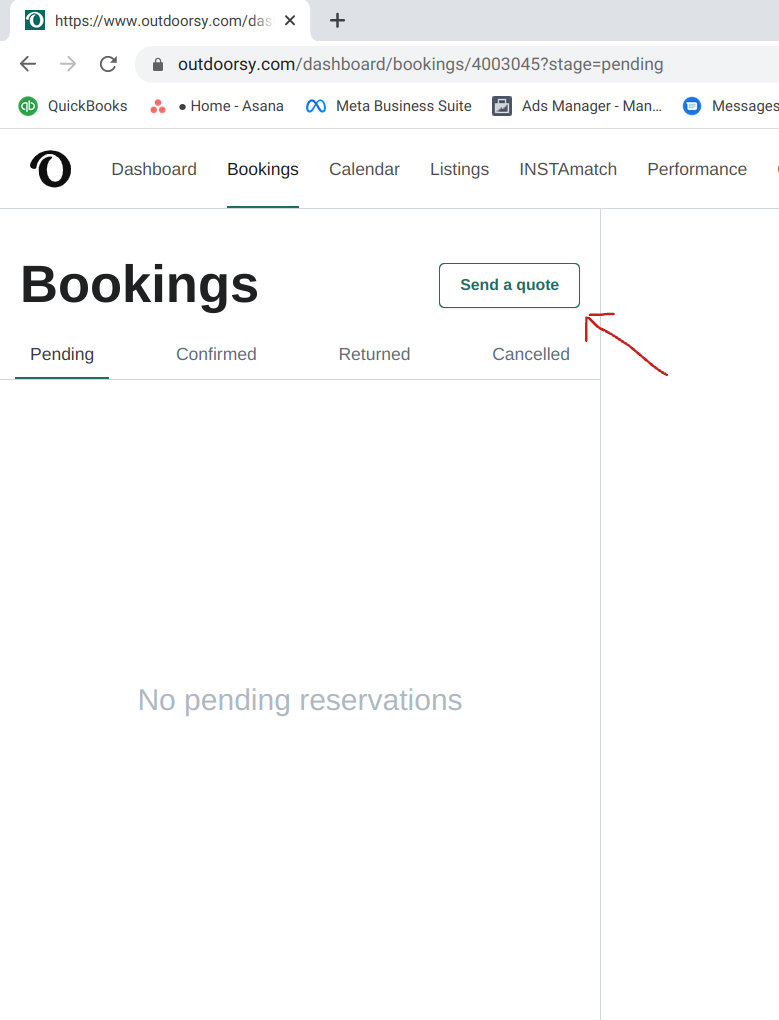The width and height of the screenshot is (779, 1020).
Task: Close the Outdoorsy browser tab
Action: click(x=290, y=21)
